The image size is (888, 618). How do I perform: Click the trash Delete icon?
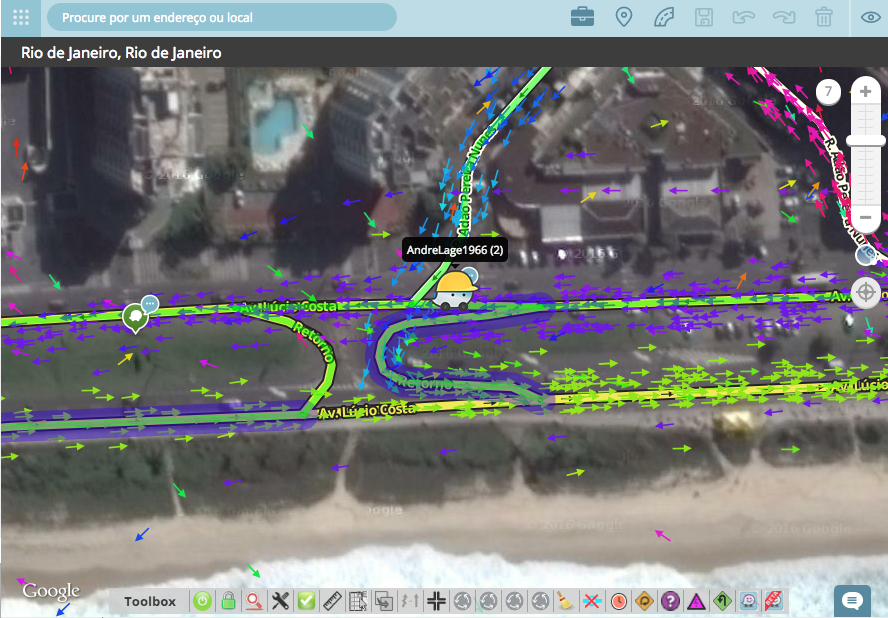[823, 17]
